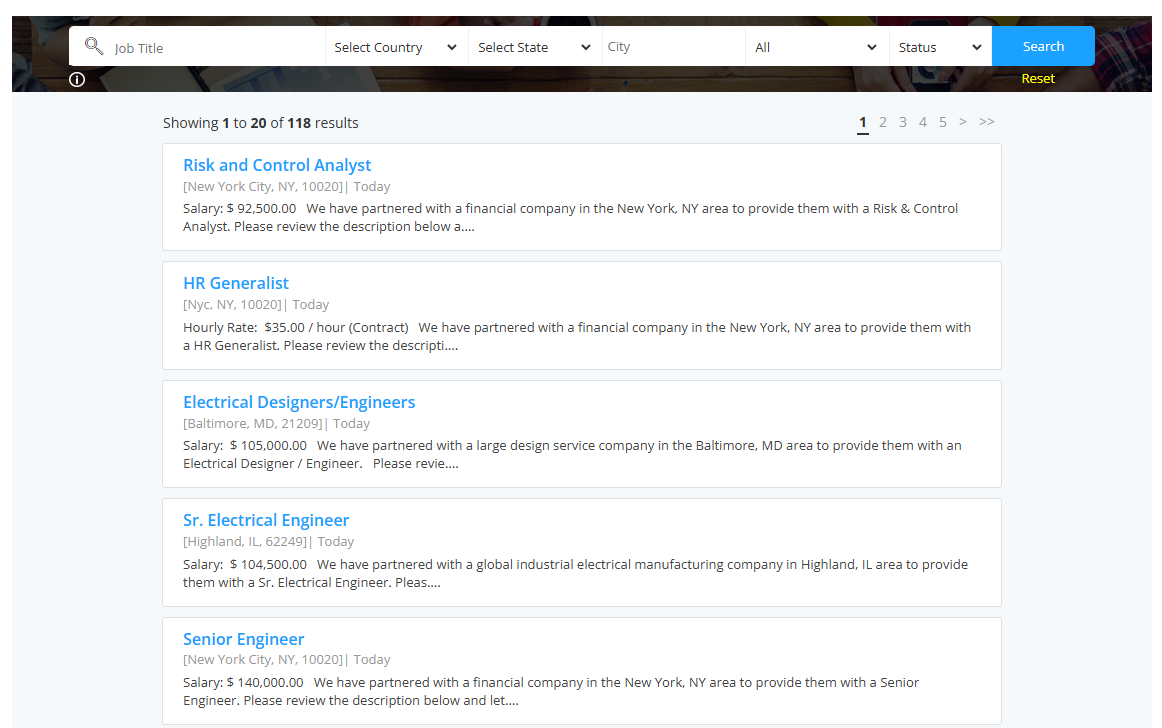Screen dimensions: 1162x728
Task: Open the Select Country dropdown
Action: click(x=396, y=47)
